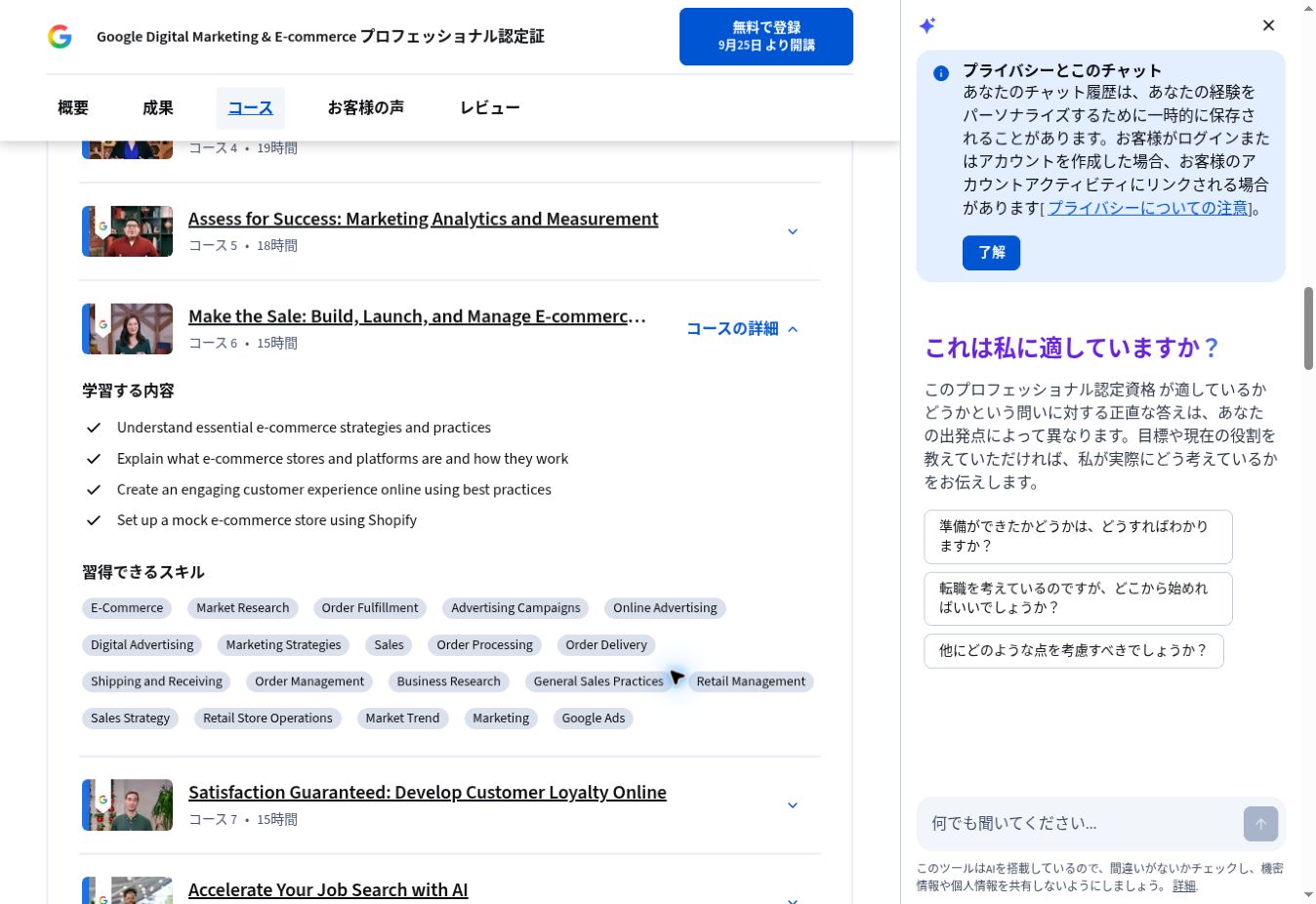Click the Retail Management skill tag
The height and width of the screenshot is (904, 1316).
tap(751, 681)
